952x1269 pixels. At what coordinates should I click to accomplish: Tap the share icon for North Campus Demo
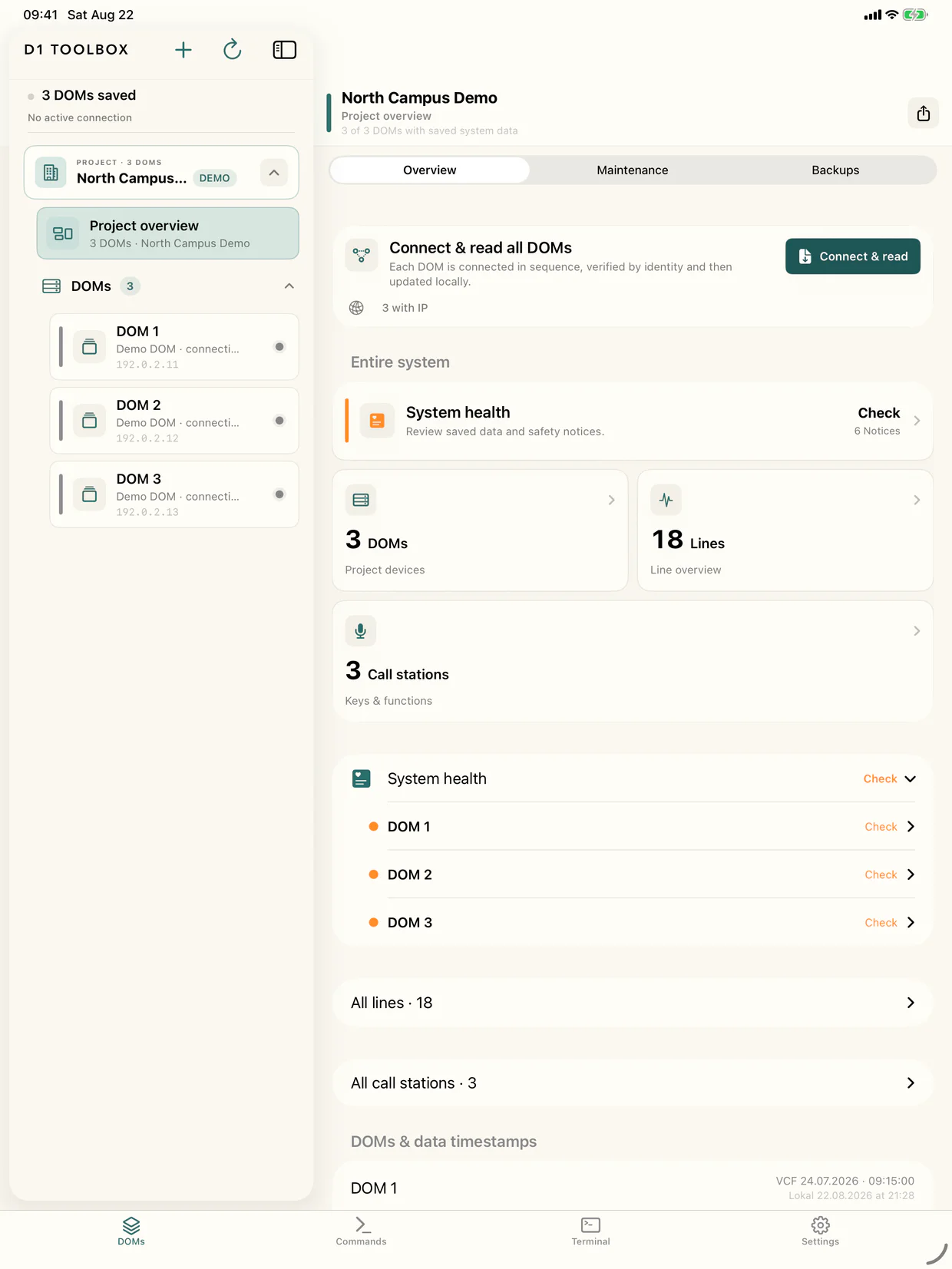[923, 114]
